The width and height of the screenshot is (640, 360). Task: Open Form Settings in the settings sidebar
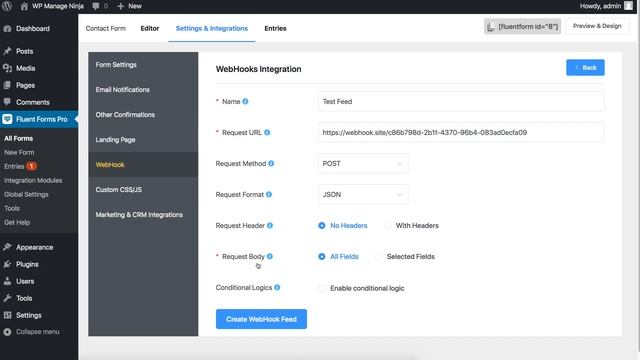click(143, 64)
